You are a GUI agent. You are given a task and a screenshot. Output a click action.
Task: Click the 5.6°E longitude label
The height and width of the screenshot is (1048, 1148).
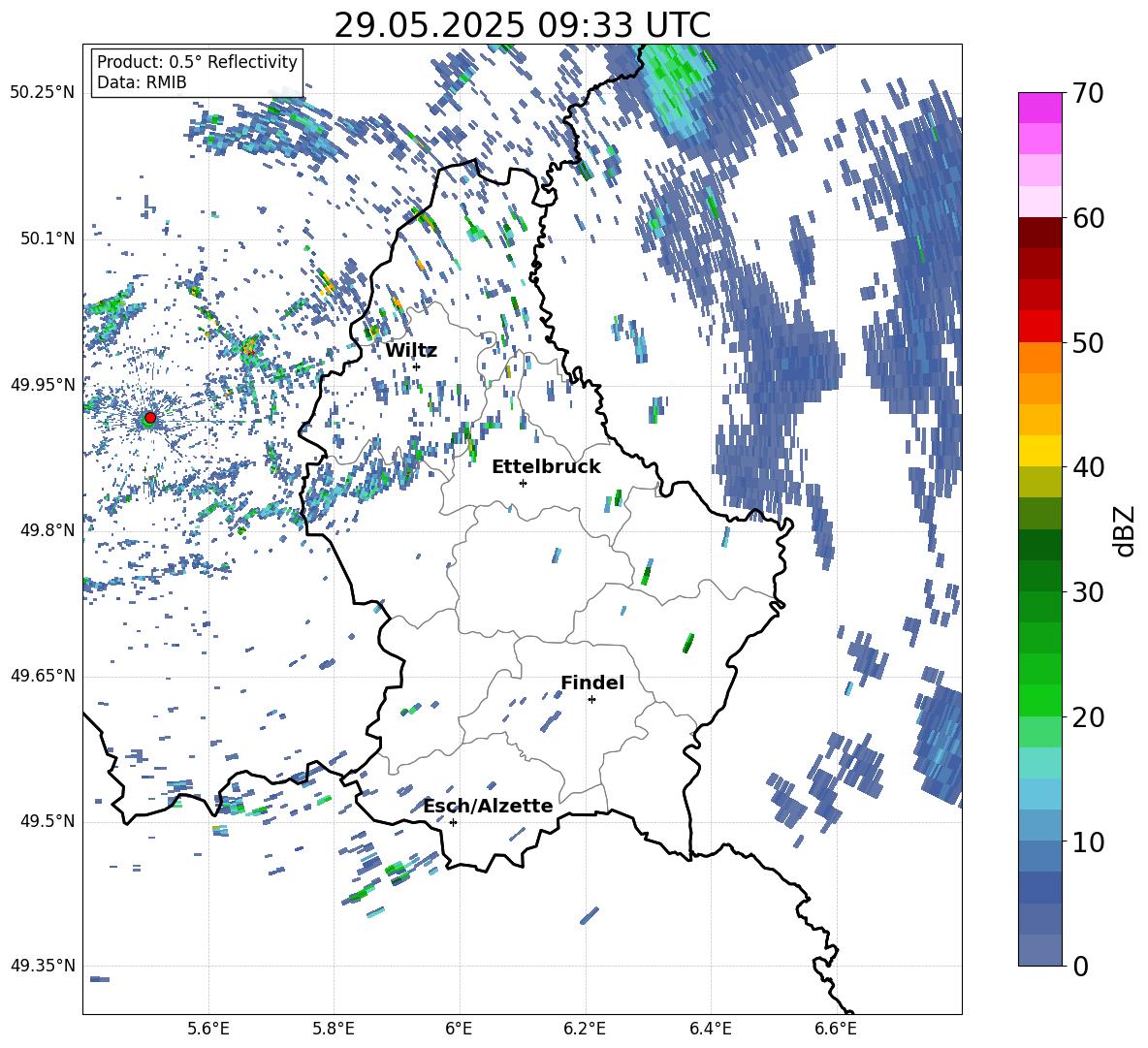click(x=208, y=1029)
